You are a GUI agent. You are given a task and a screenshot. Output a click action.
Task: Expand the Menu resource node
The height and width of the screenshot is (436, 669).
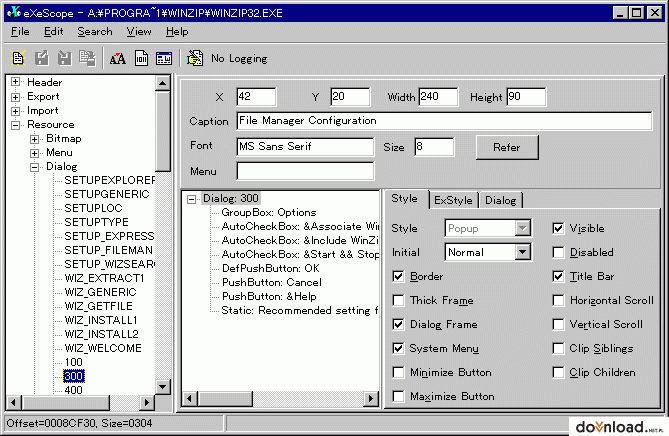35,153
